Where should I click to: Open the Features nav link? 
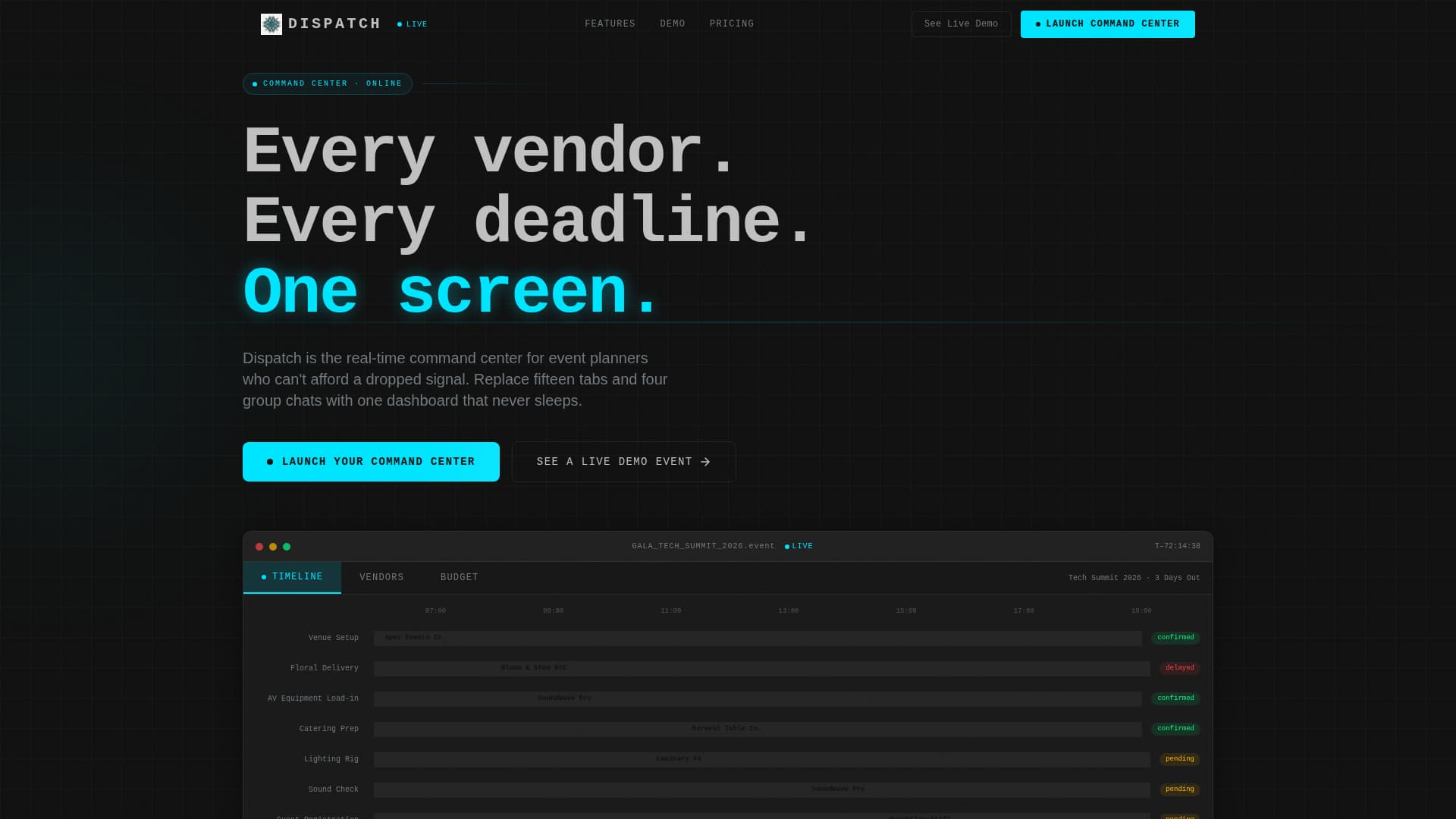[x=610, y=24]
